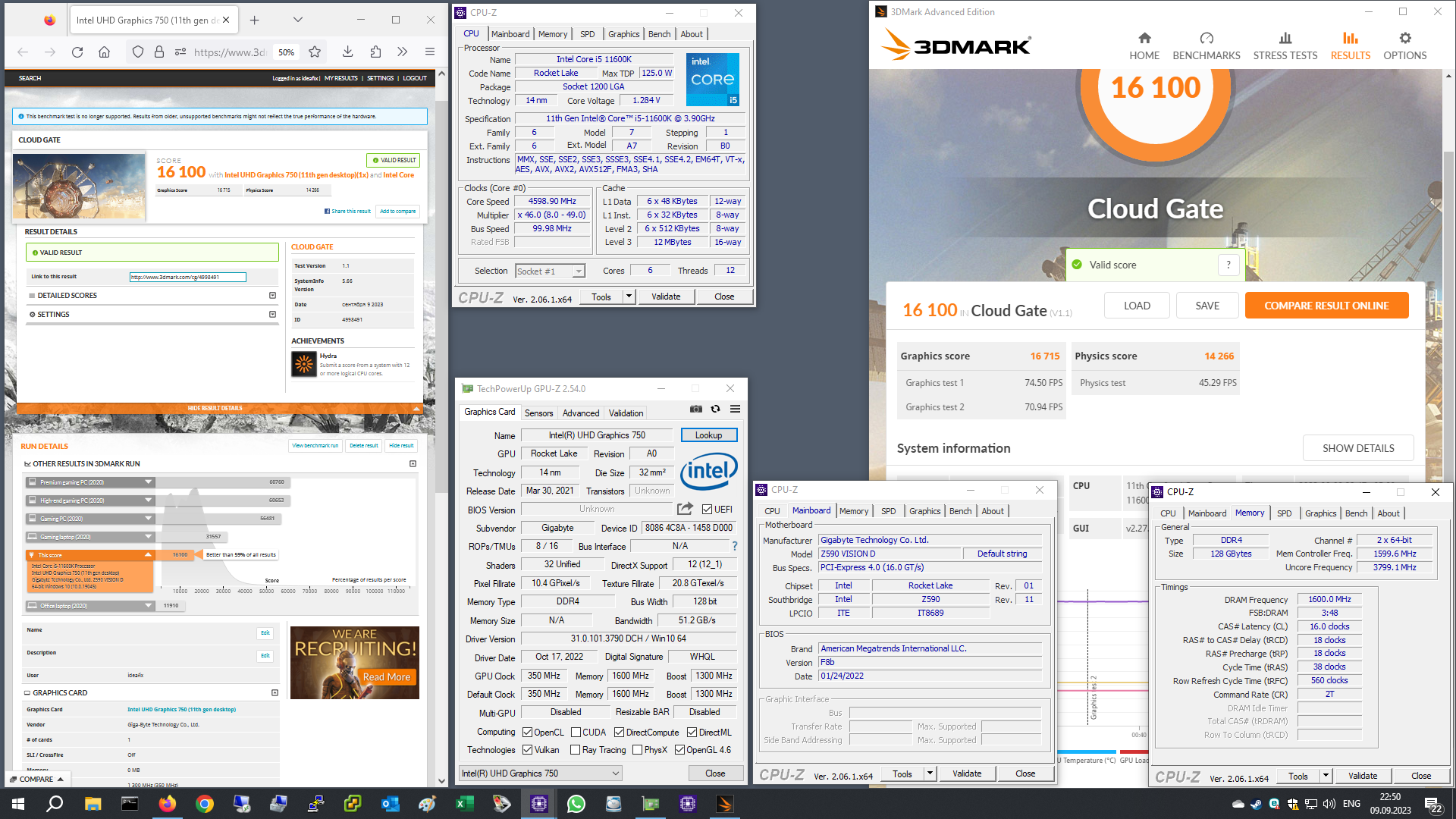Open File Explorer from taskbar
Viewport: 1456px width, 819px height.
(93, 804)
